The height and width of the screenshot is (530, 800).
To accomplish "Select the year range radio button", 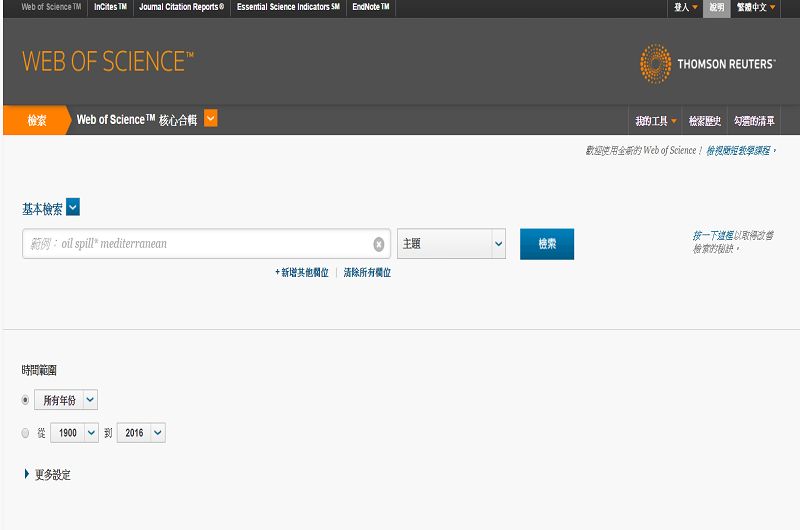I will [x=25, y=433].
